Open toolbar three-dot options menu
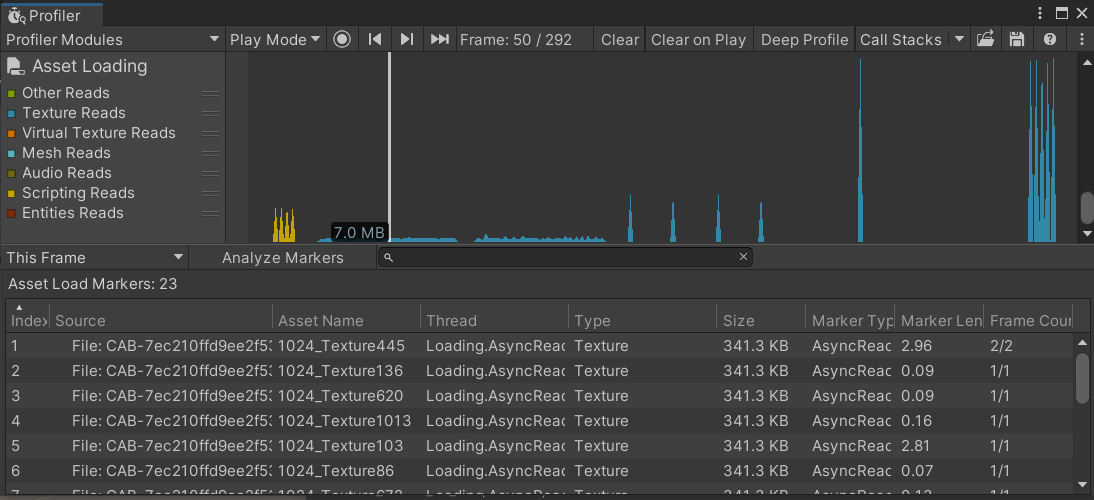The height and width of the screenshot is (500, 1094). [x=1082, y=39]
